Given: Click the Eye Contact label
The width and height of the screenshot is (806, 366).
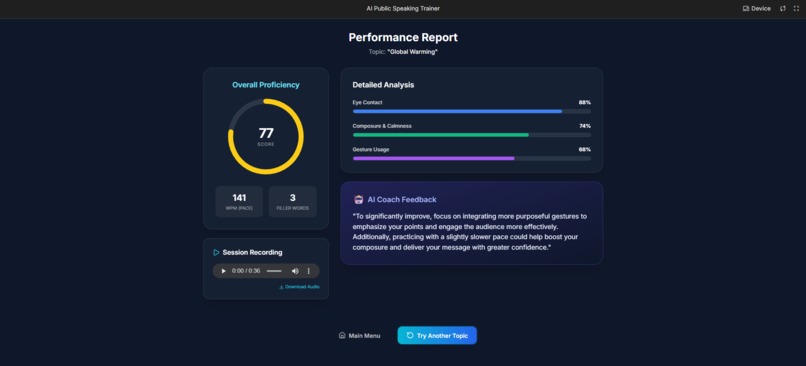Looking at the screenshot, I should (368, 103).
